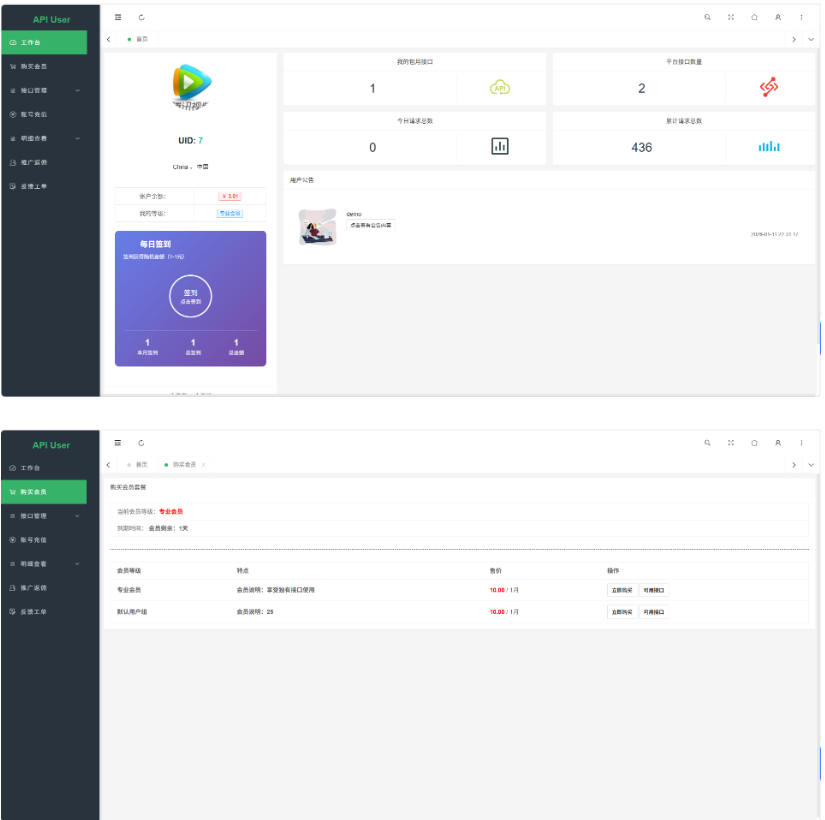The image size is (825, 820).
Task: Close the 购买会员 tab
Action: click(x=204, y=465)
